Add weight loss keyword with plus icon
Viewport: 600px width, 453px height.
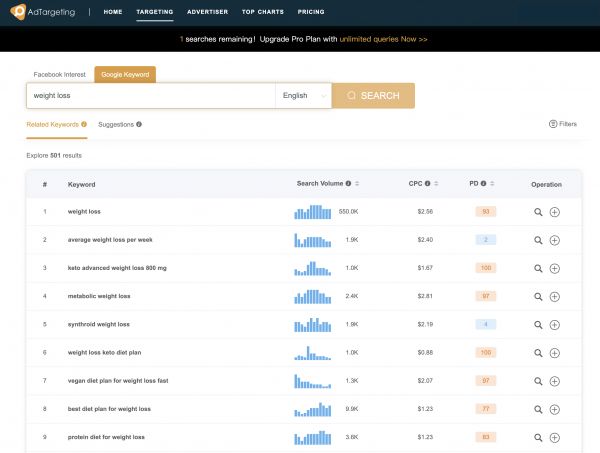[554, 212]
